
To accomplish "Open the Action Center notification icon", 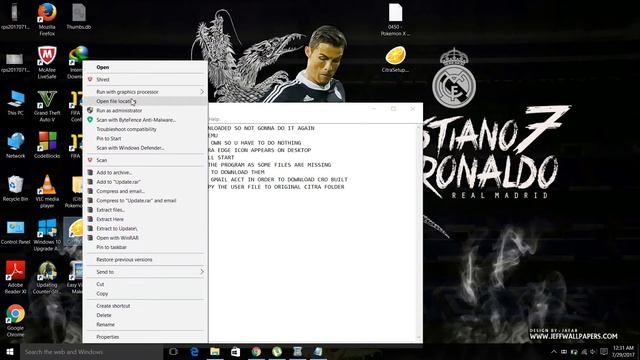I will (x=604, y=352).
